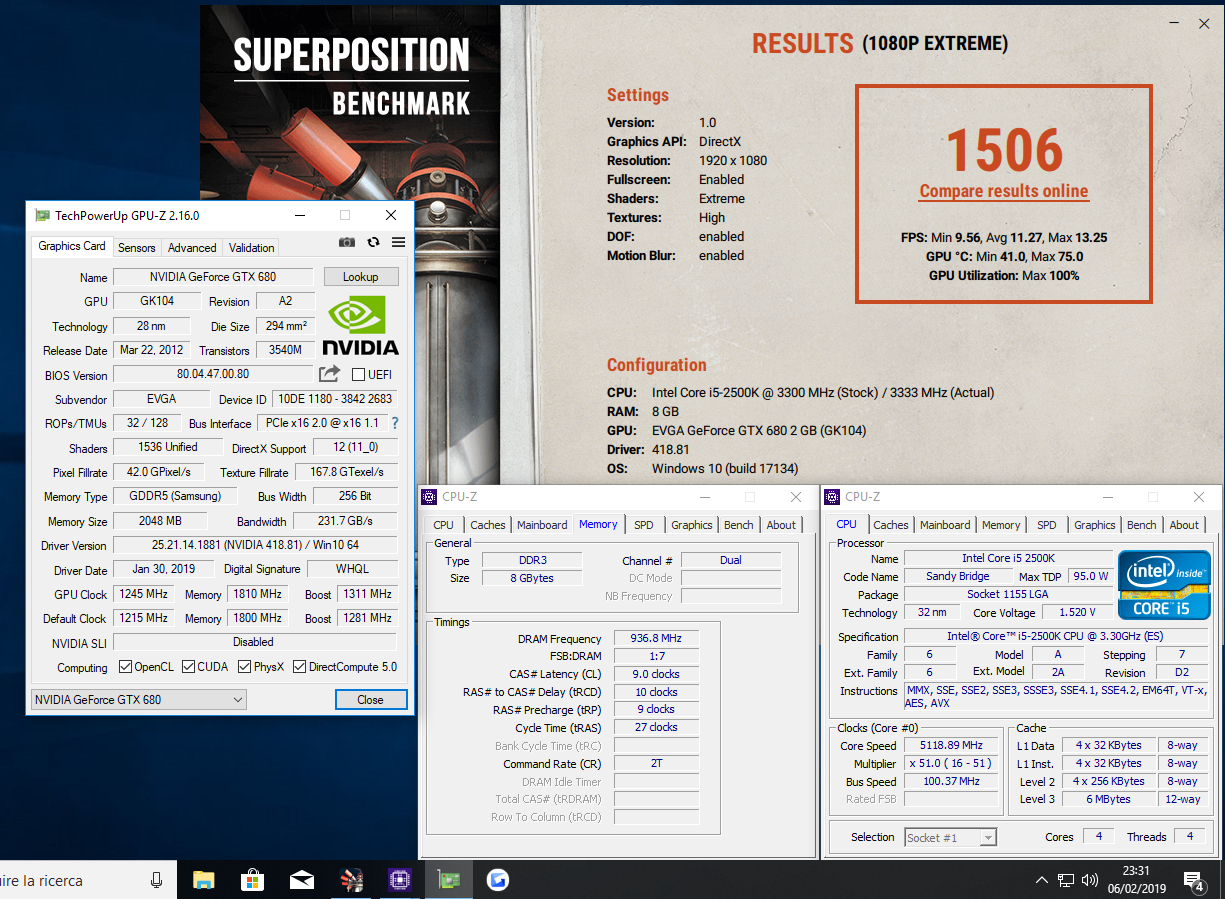Click the BIOS Version field 80.04.47.00.80
1225x899 pixels.
(x=213, y=374)
